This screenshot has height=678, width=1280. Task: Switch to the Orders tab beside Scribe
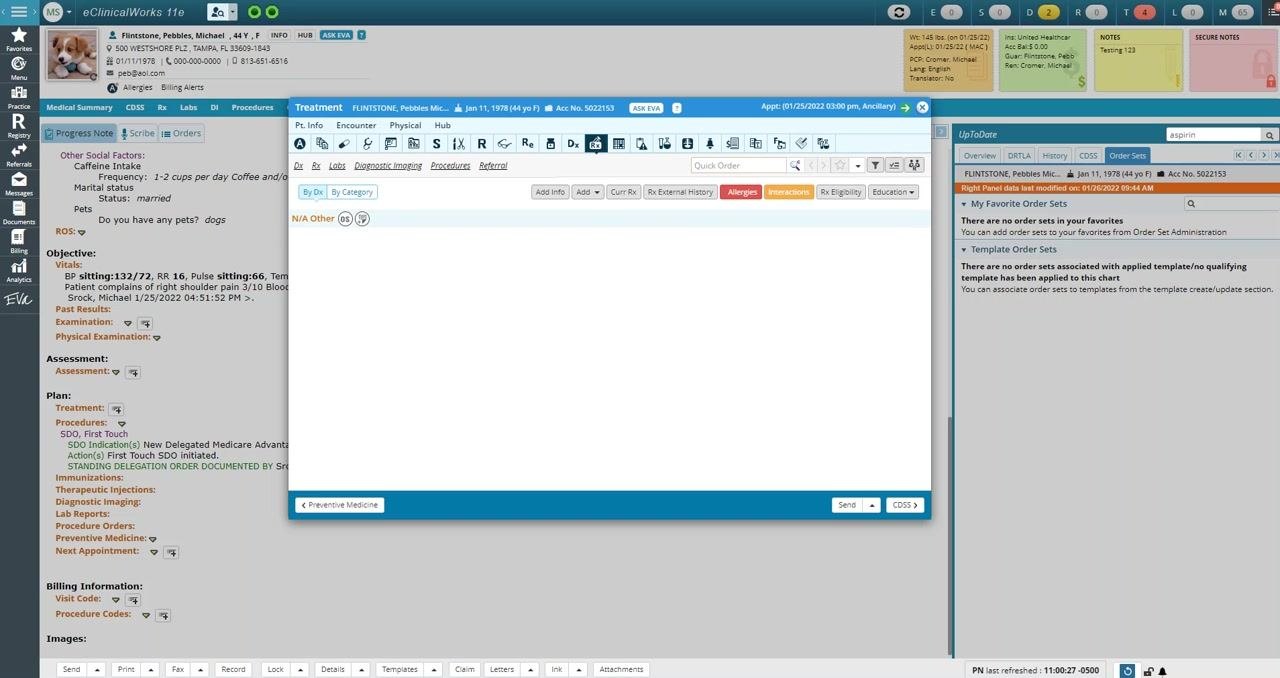coord(181,133)
